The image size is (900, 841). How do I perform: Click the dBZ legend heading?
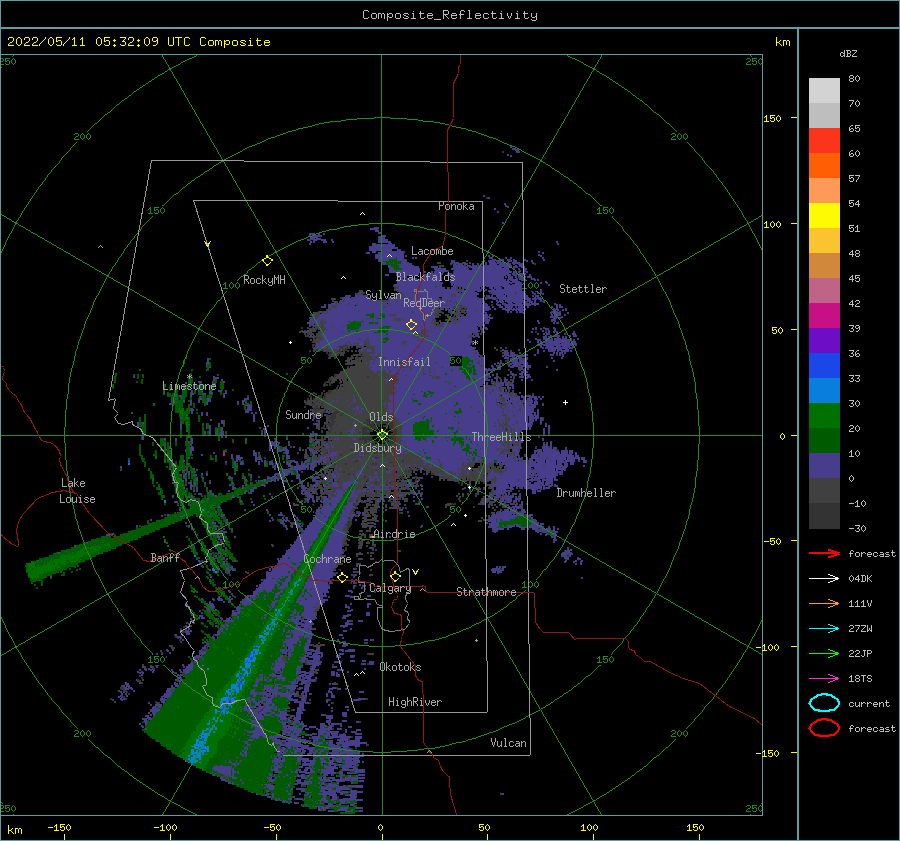(848, 53)
